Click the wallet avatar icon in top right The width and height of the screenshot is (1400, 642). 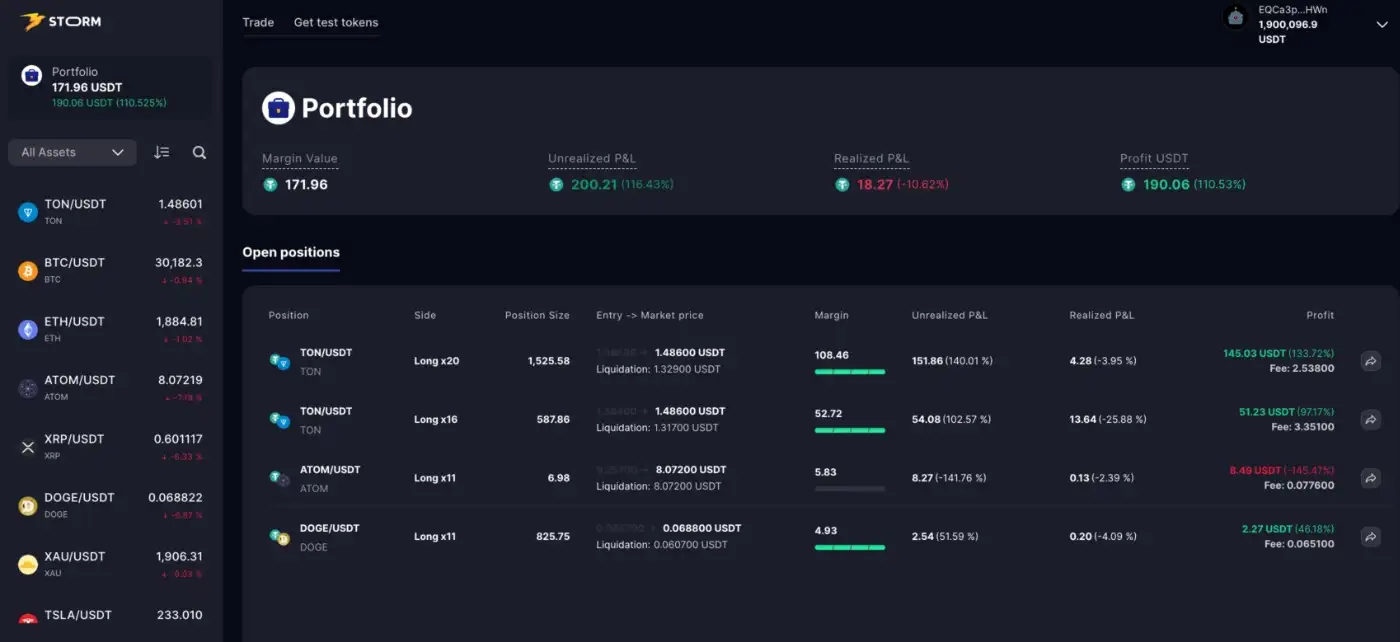click(x=1236, y=18)
